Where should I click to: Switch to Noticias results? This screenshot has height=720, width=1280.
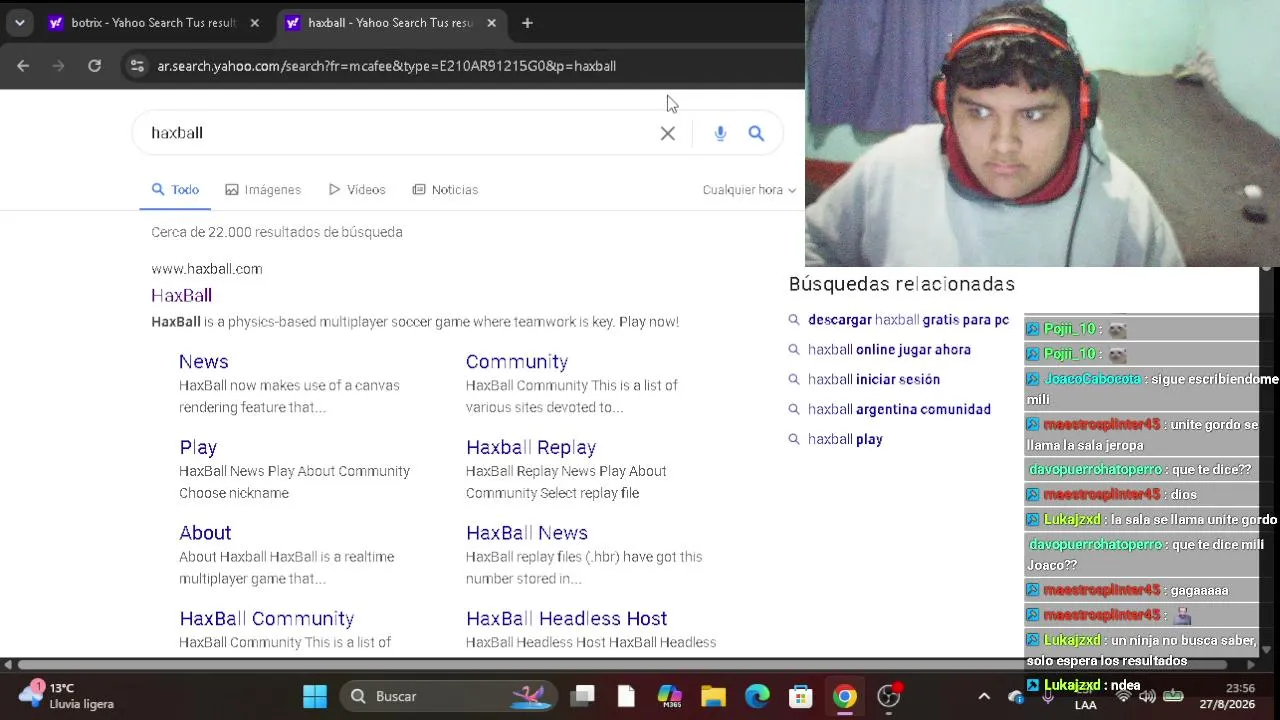[x=445, y=190]
